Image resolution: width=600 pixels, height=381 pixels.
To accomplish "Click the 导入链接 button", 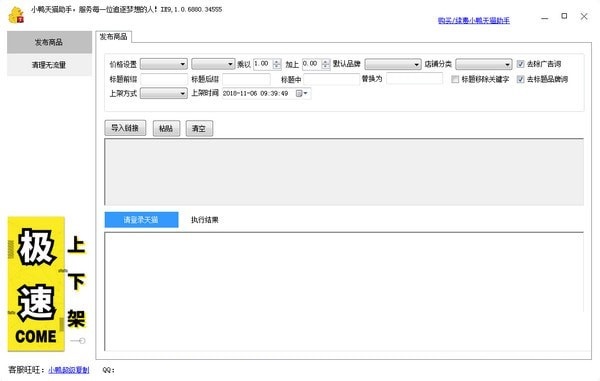I will pyautogui.click(x=125, y=128).
